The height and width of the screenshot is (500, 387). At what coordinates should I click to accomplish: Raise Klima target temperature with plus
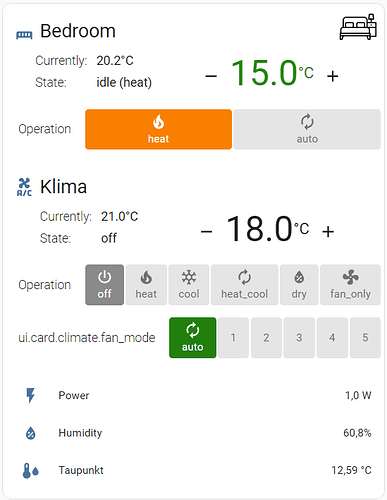pyautogui.click(x=328, y=232)
